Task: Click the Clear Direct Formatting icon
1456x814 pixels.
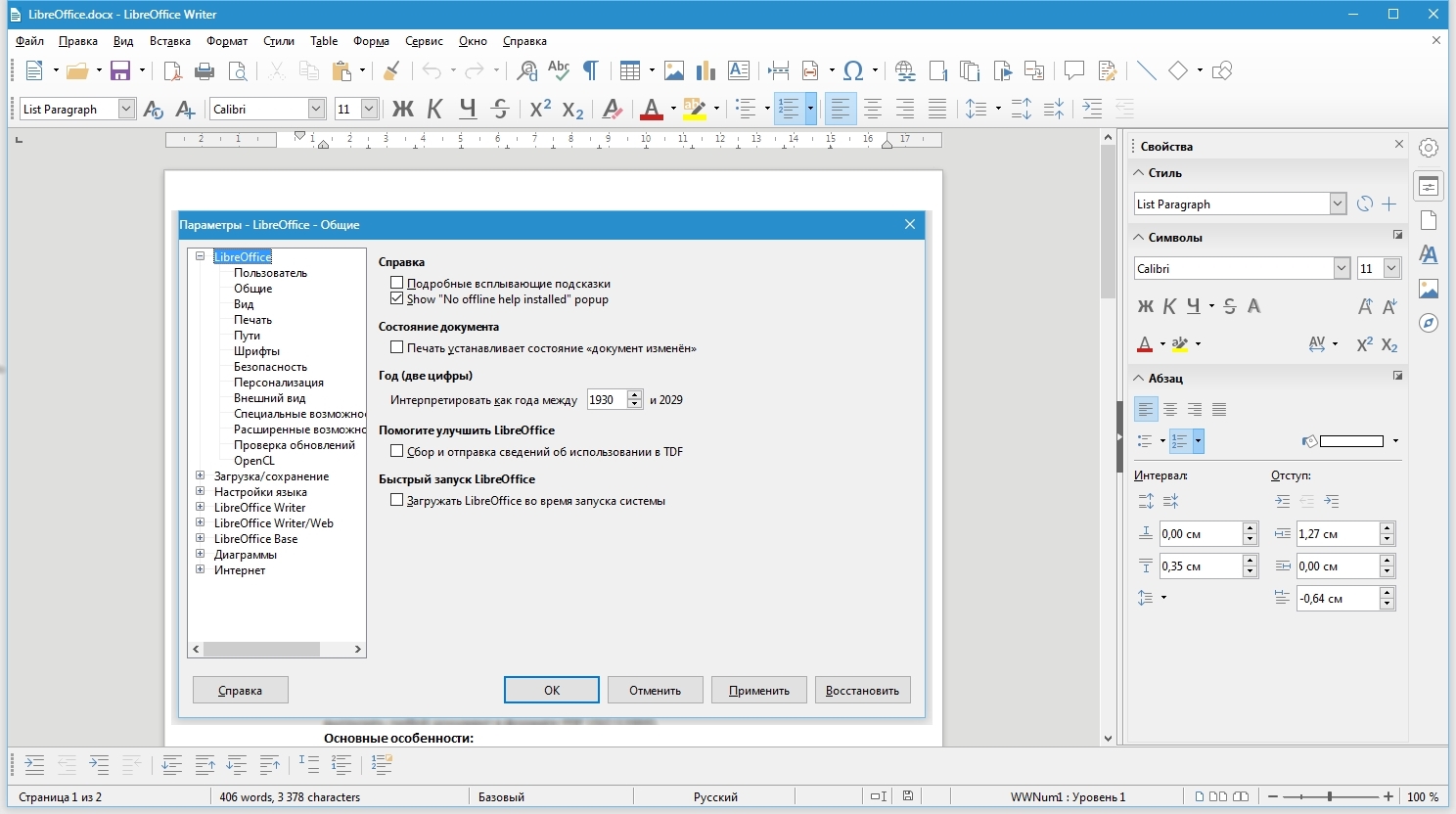Action: tap(613, 109)
